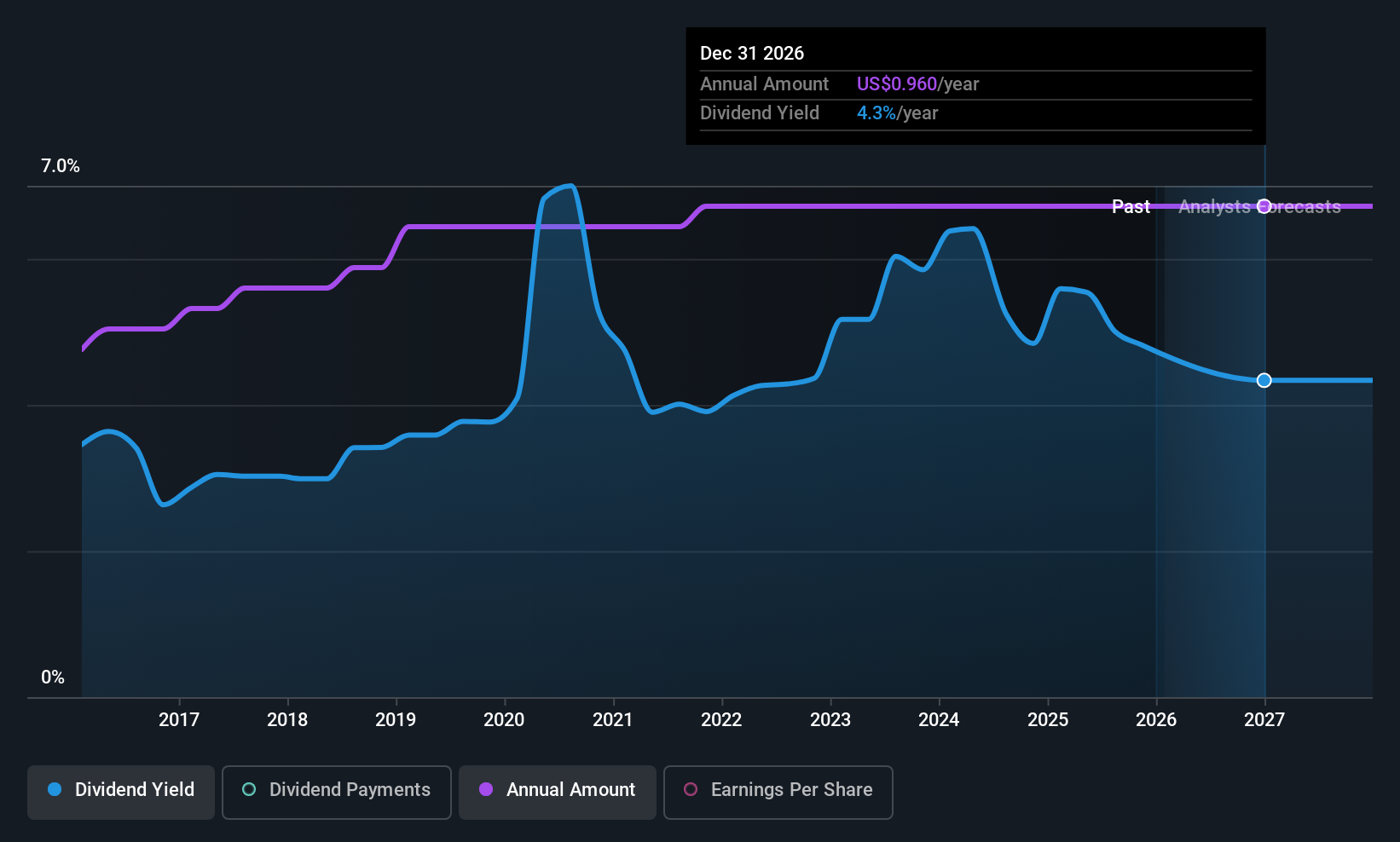Enable the Dividend Payments series
Screen dimensions: 1400x842
click(x=337, y=793)
